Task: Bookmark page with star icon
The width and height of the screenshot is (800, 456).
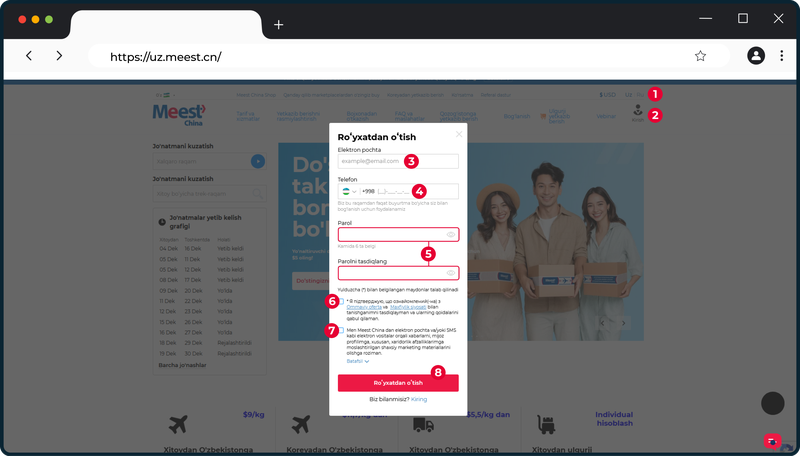Action: (700, 56)
